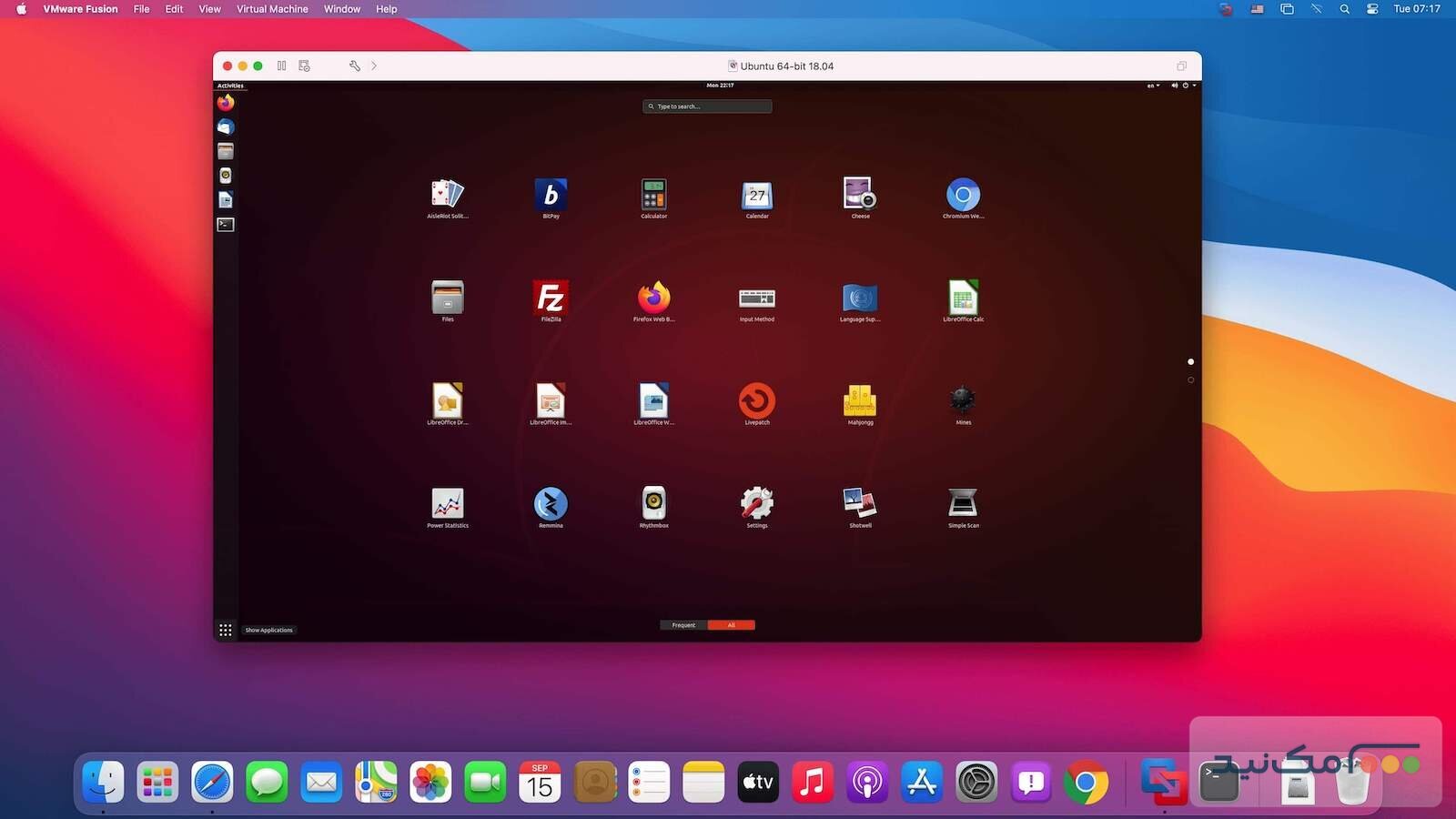Open the language indicator menu labeled en
Viewport: 1456px width, 819px height.
1150,85
